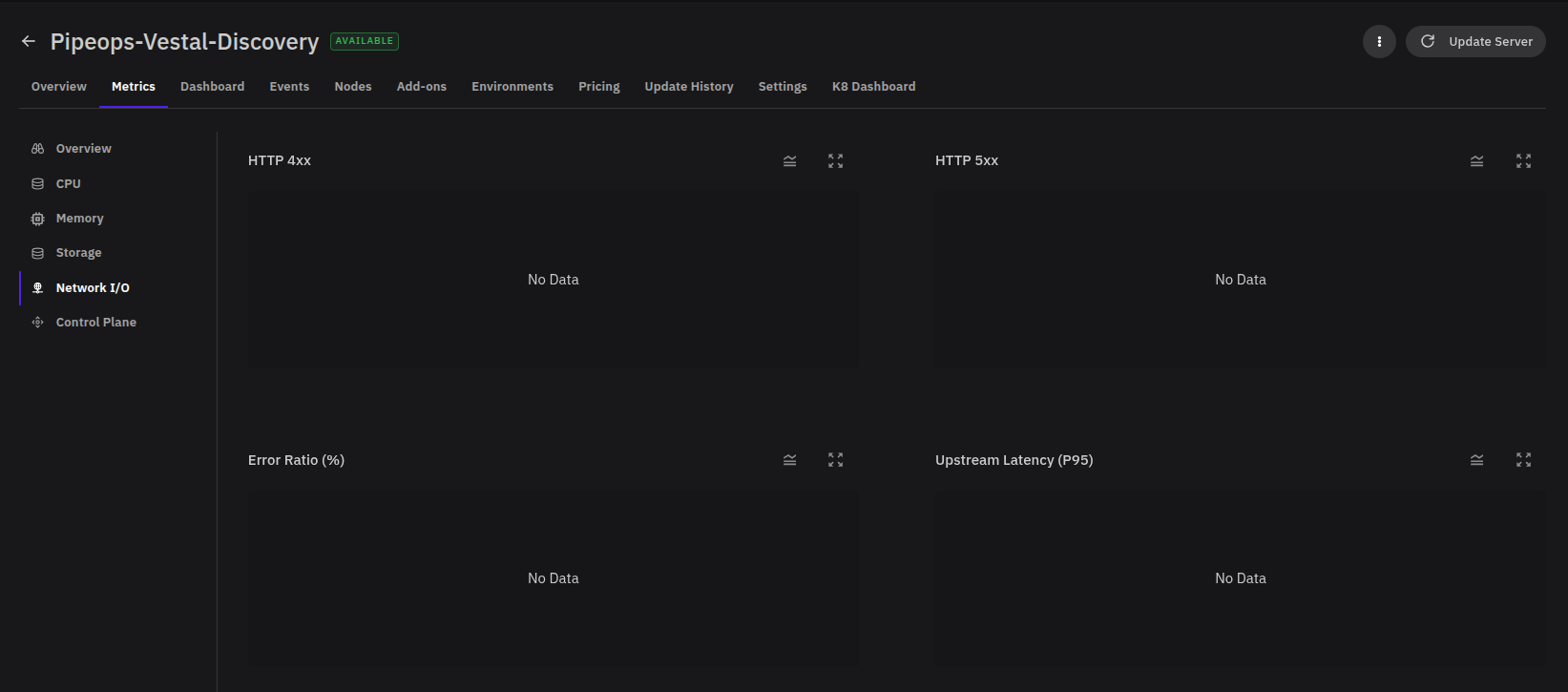Image resolution: width=1568 pixels, height=692 pixels.
Task: Go to the Events tab
Action: click(289, 86)
